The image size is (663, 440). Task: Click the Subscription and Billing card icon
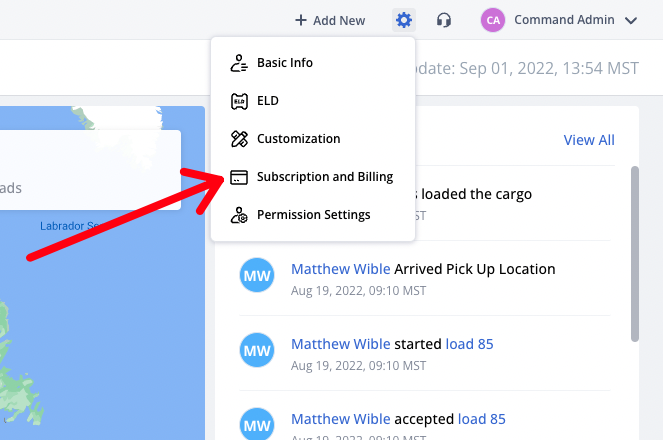pyautogui.click(x=239, y=177)
